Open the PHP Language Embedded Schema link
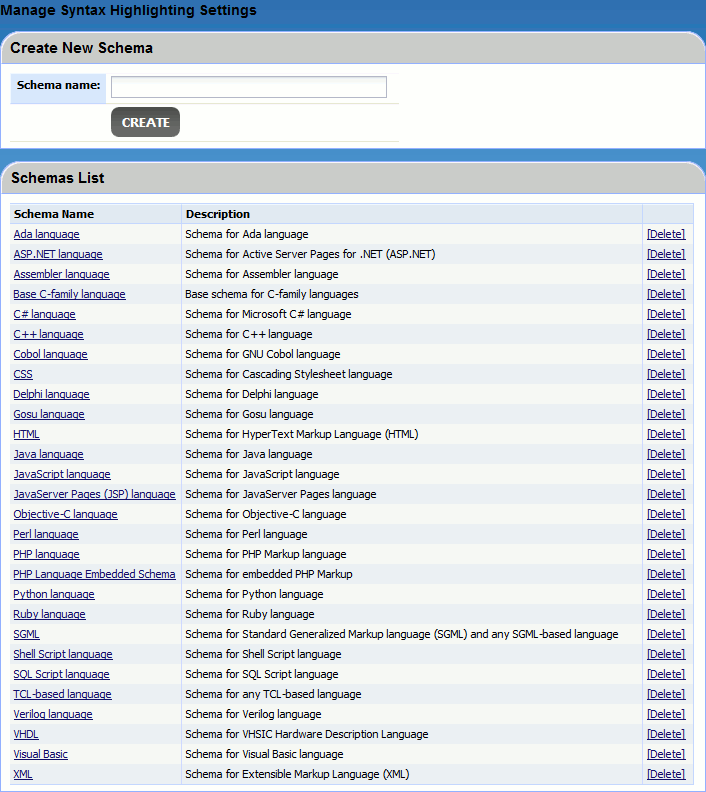 pyautogui.click(x=94, y=574)
